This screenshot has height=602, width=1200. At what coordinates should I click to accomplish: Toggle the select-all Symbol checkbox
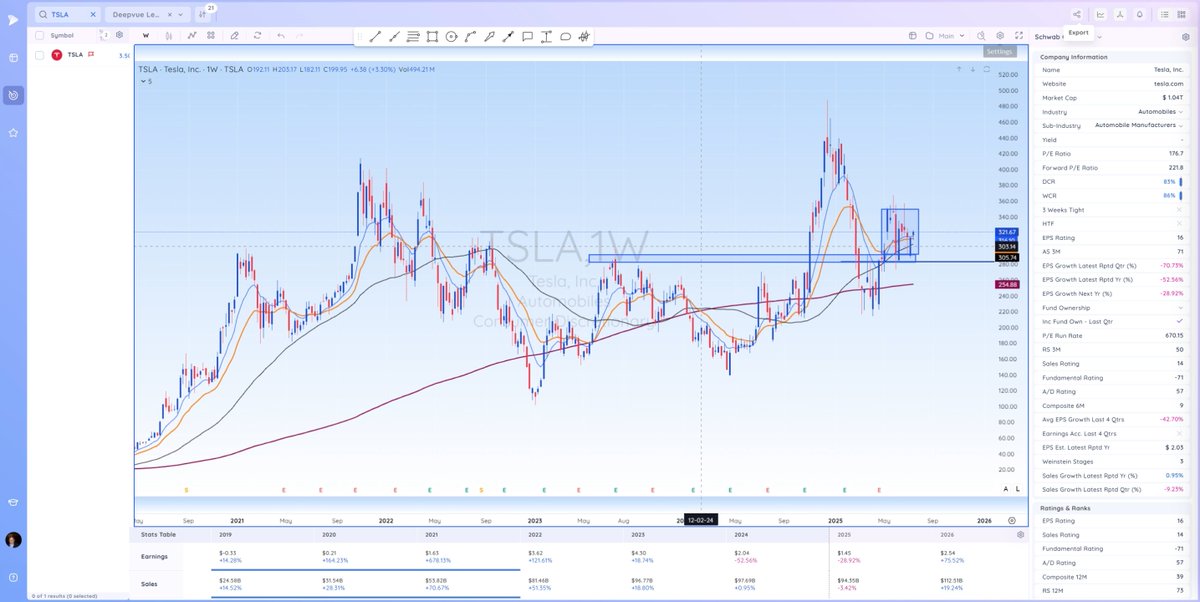tap(40, 35)
